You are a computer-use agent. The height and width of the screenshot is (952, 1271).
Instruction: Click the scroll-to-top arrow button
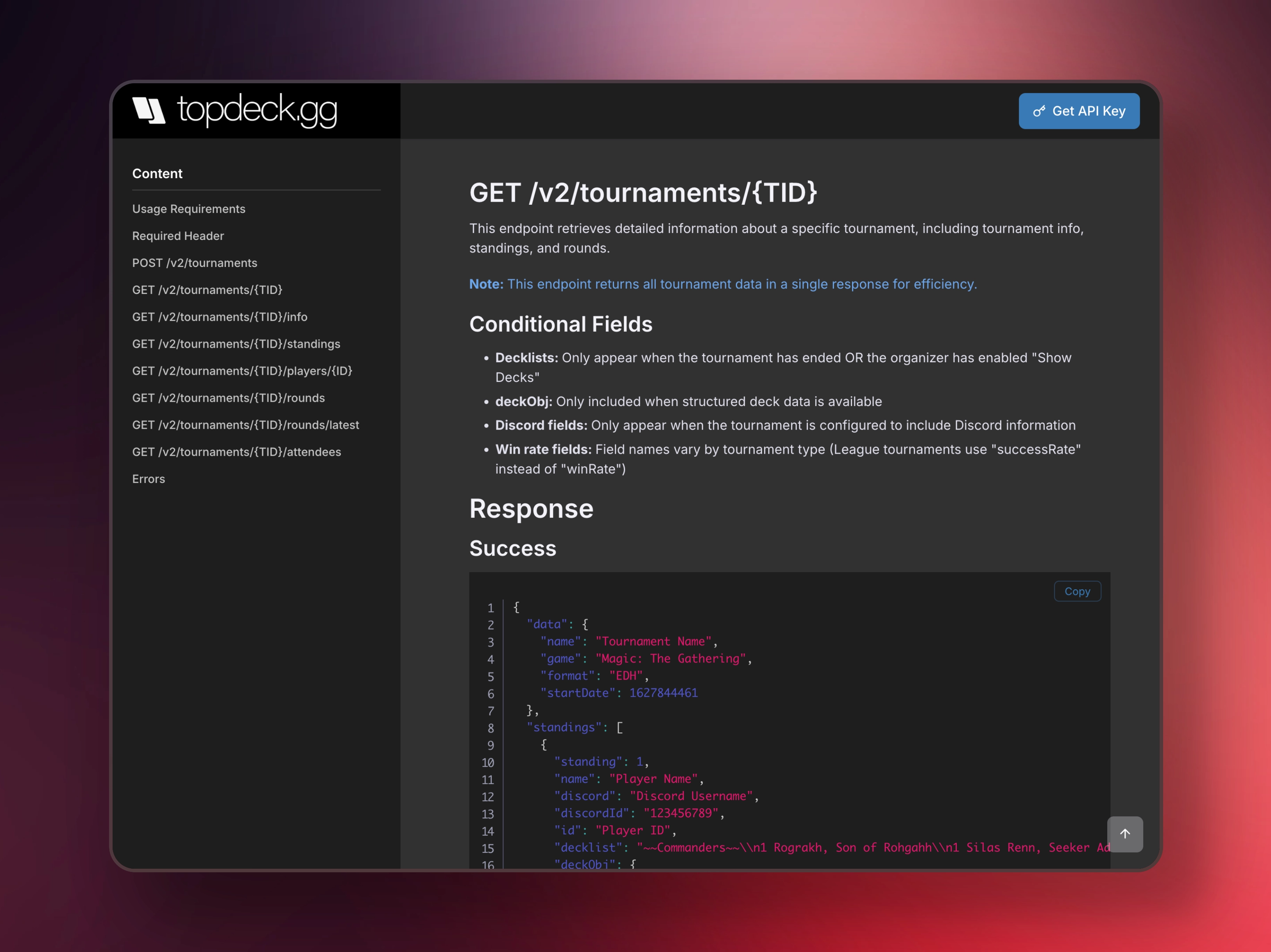[1124, 834]
